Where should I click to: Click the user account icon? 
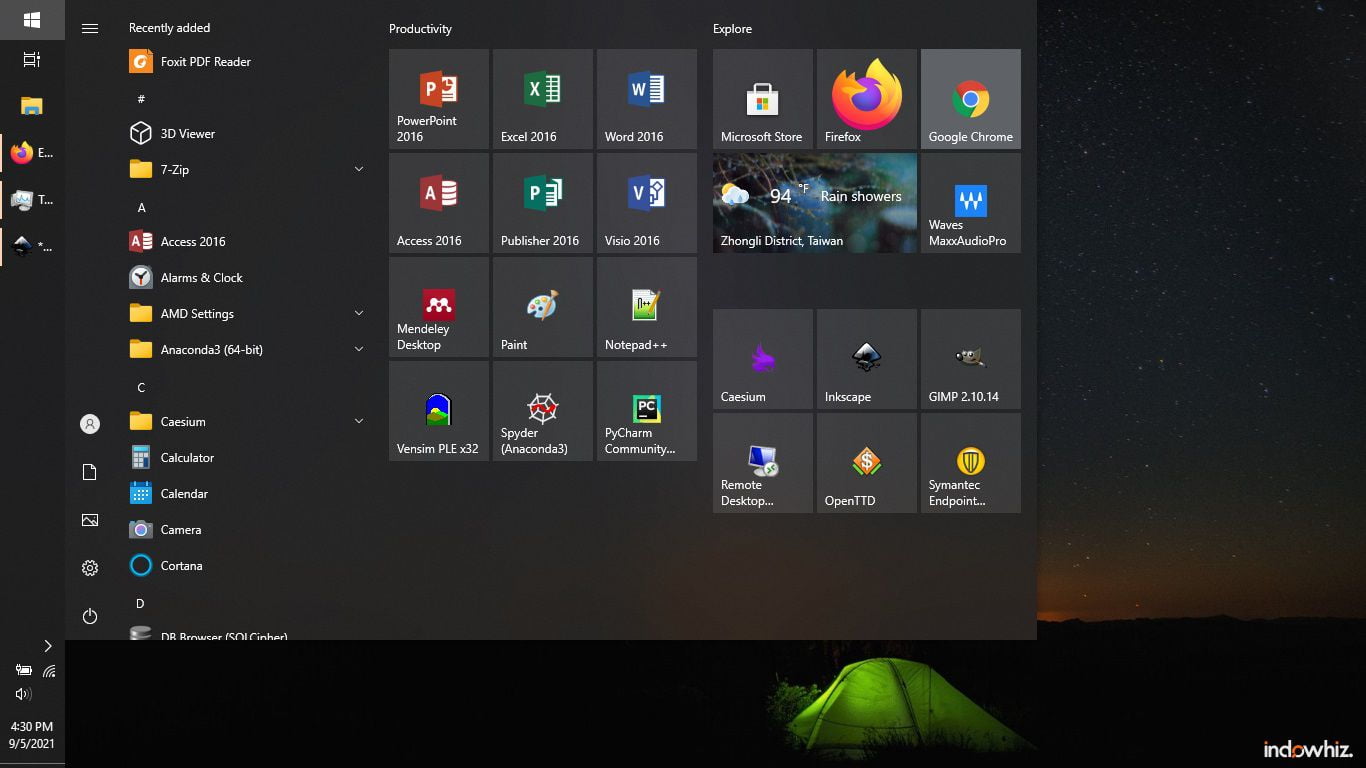[90, 424]
